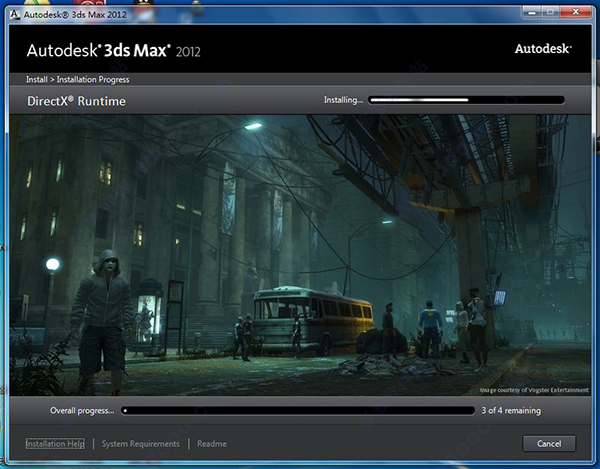
Task: Click the "Installing..." status label
Action: [x=343, y=100]
